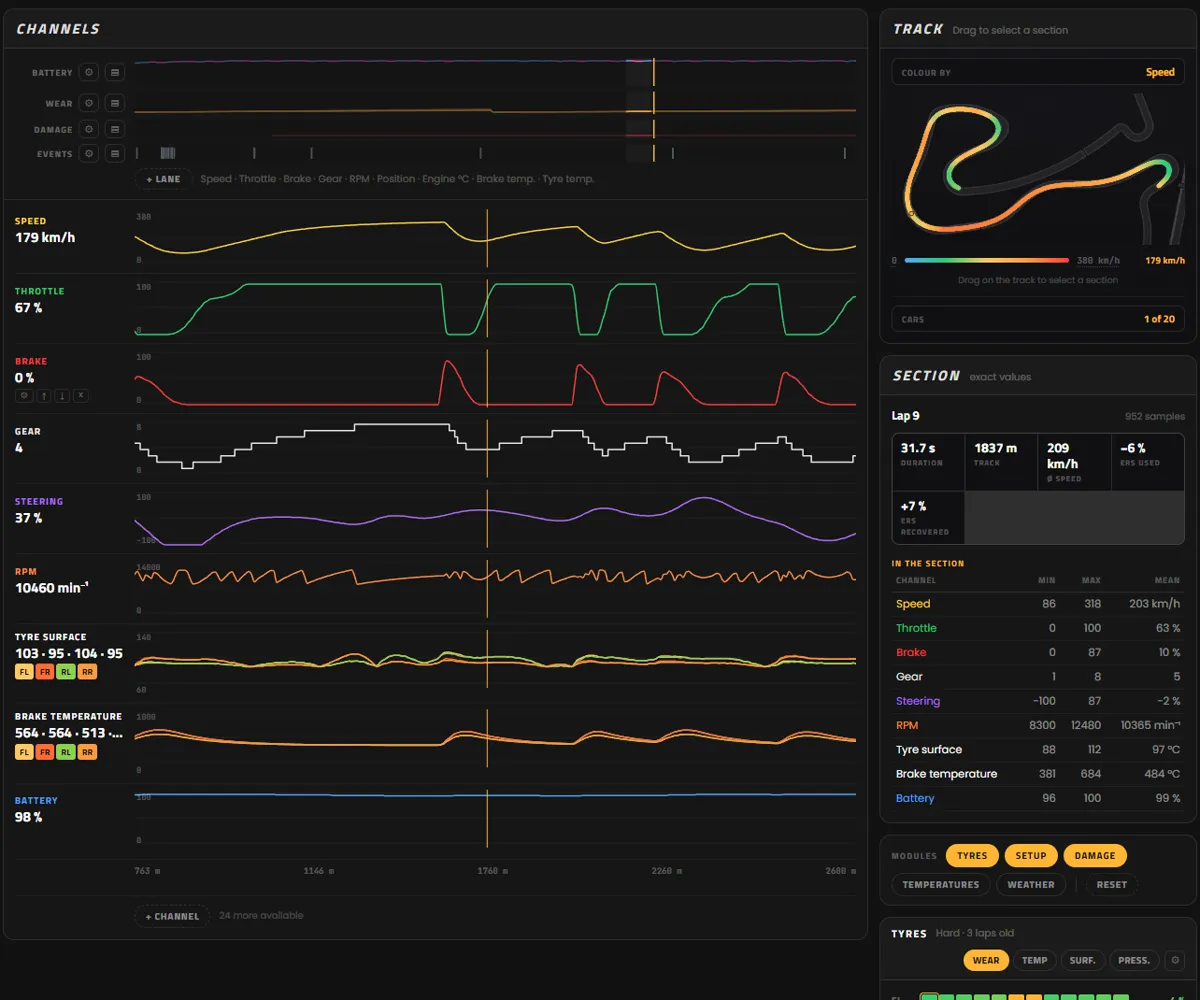The height and width of the screenshot is (1000, 1200).
Task: Click the Throttle channel label
Action: click(39, 291)
